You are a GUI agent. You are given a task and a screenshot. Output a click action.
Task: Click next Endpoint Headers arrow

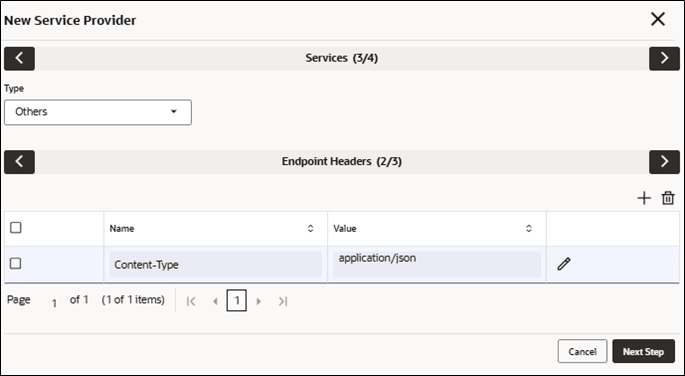pyautogui.click(x=664, y=162)
